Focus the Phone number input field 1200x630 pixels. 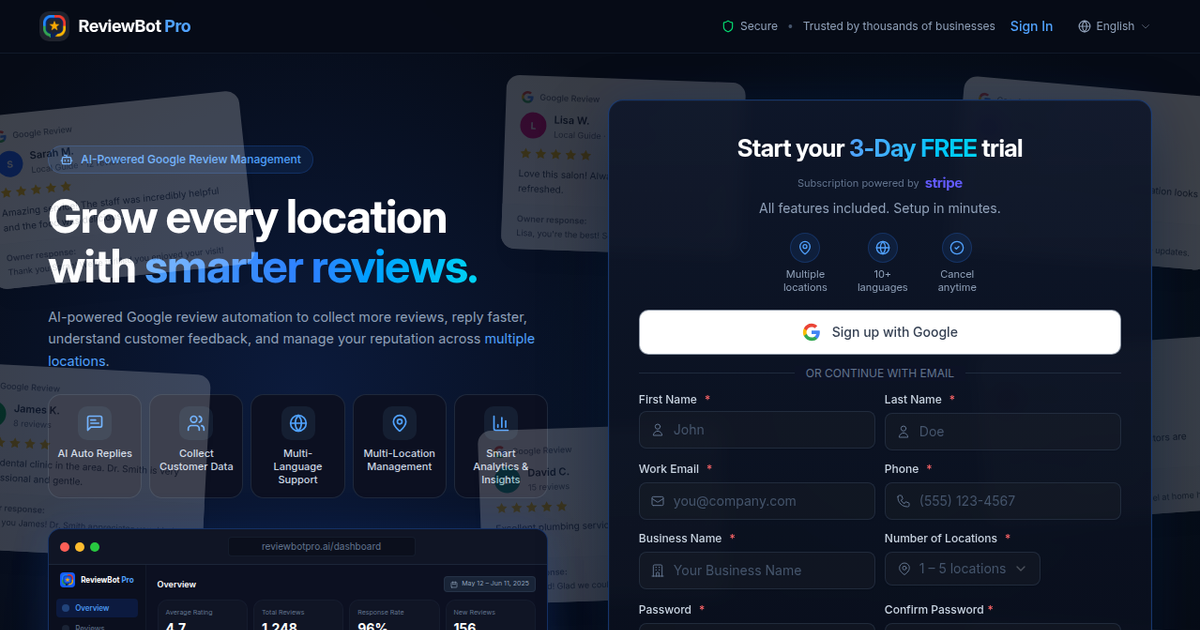click(1002, 501)
